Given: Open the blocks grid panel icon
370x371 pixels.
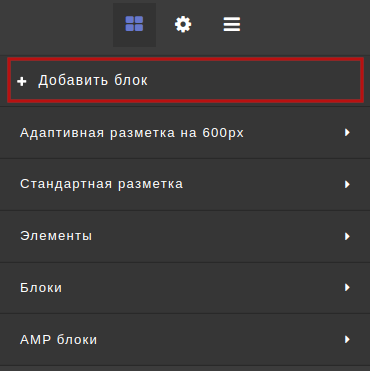Looking at the screenshot, I should click(134, 25).
